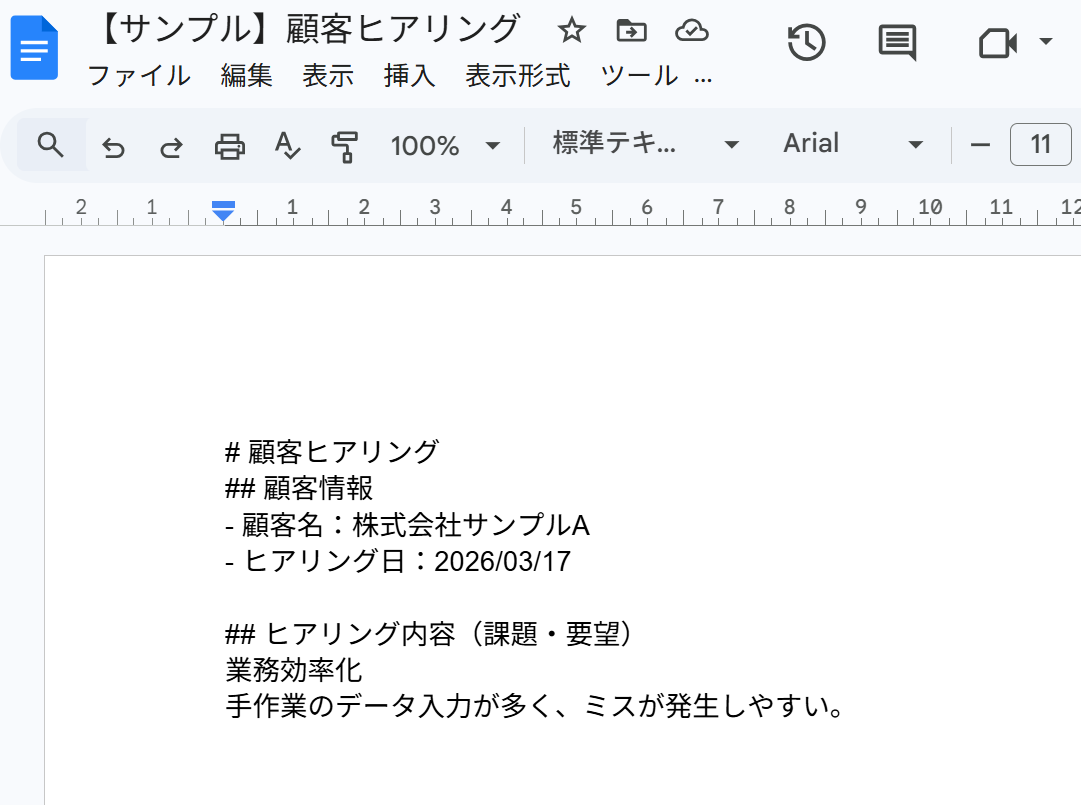
Task: Open the 100% zoom dropdown
Action: point(445,145)
